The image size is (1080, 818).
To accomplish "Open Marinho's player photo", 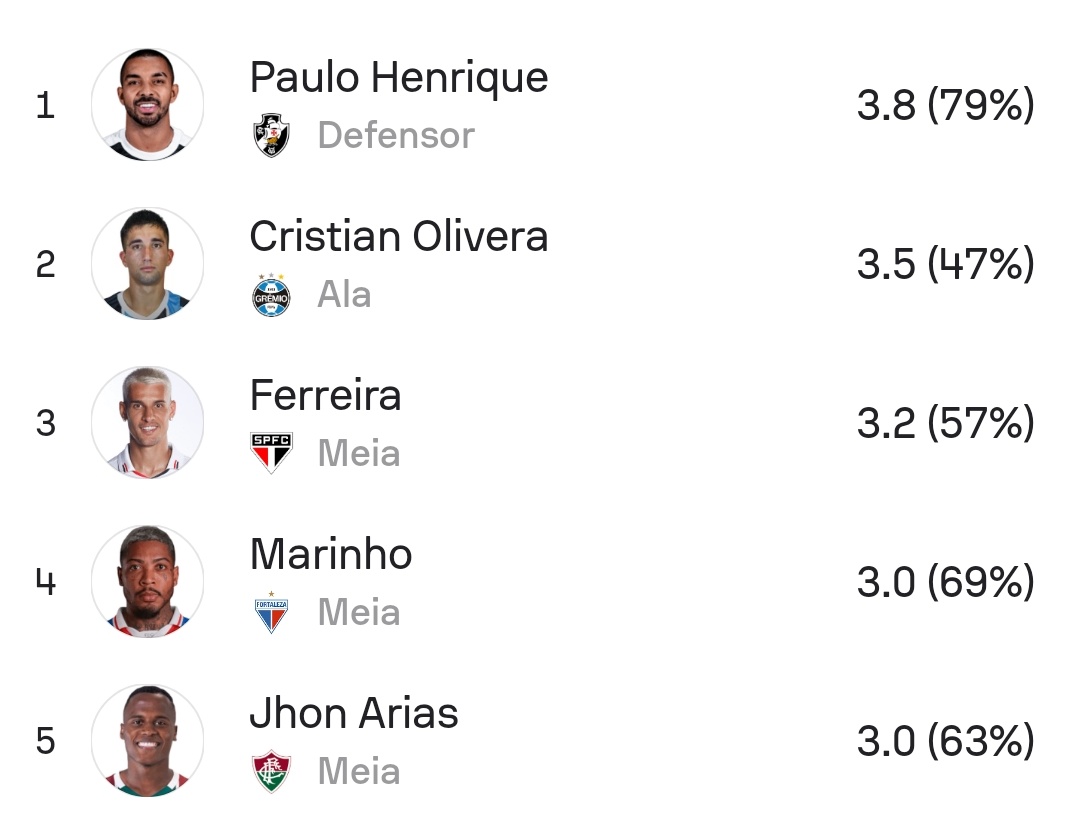I will [147, 581].
